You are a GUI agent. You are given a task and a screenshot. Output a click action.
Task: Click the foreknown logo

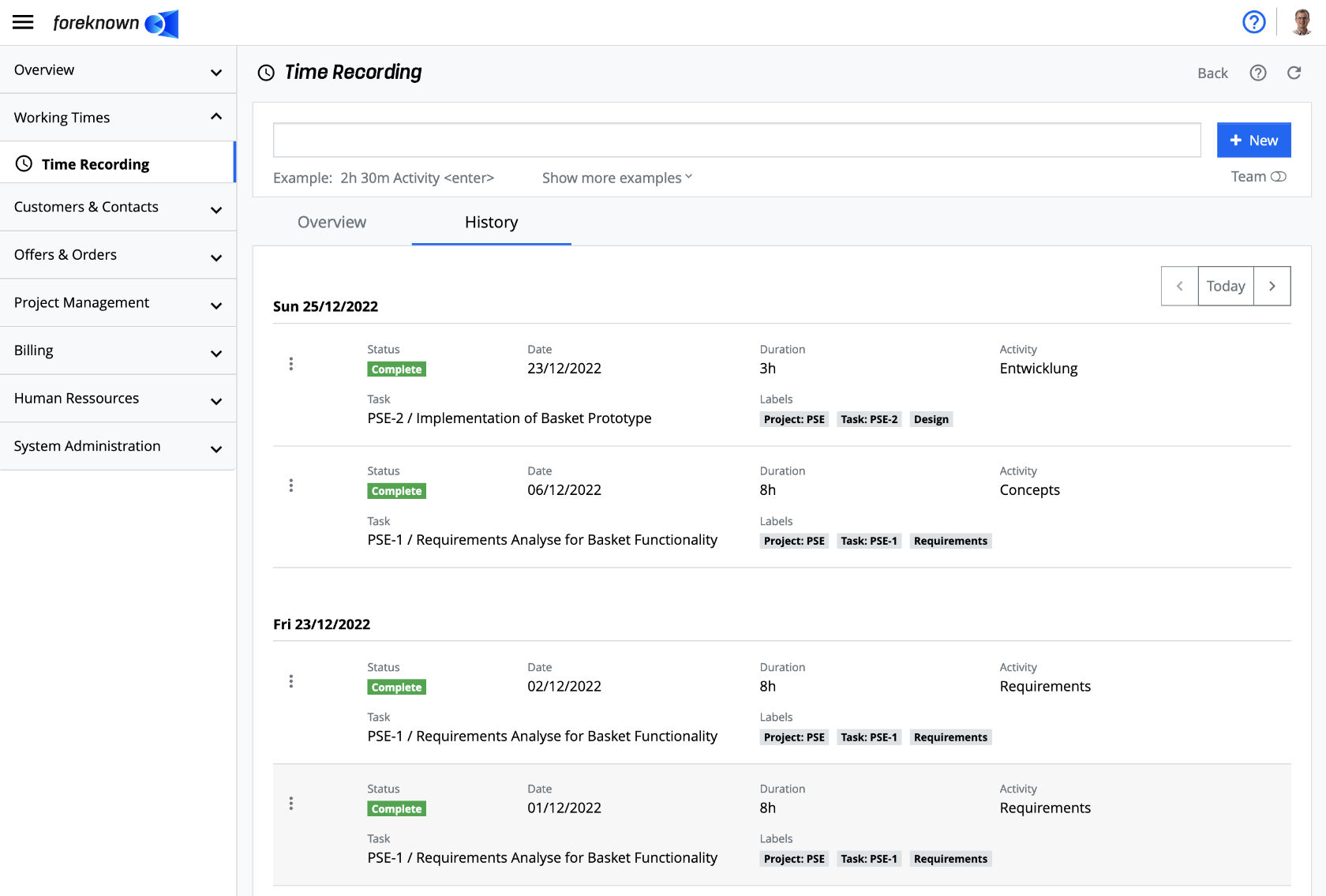115,23
